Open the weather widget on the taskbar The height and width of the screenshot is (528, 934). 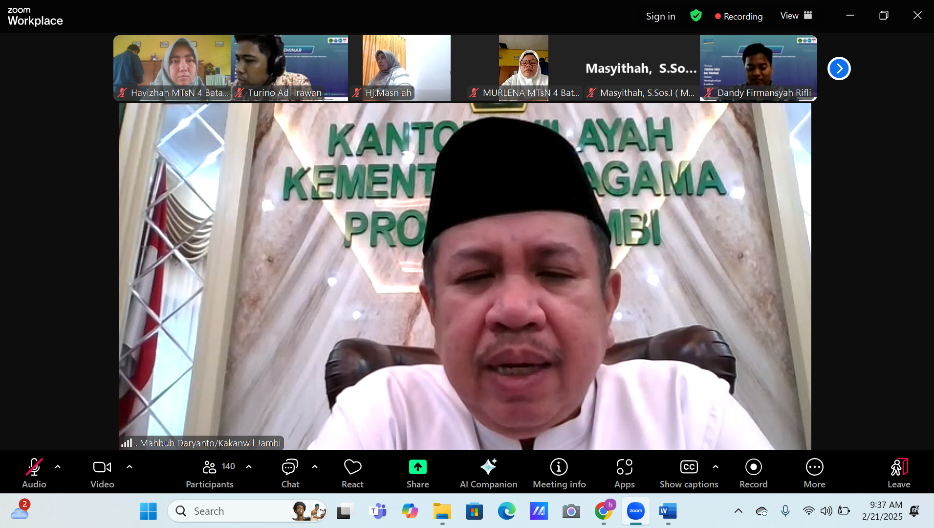tap(20, 511)
